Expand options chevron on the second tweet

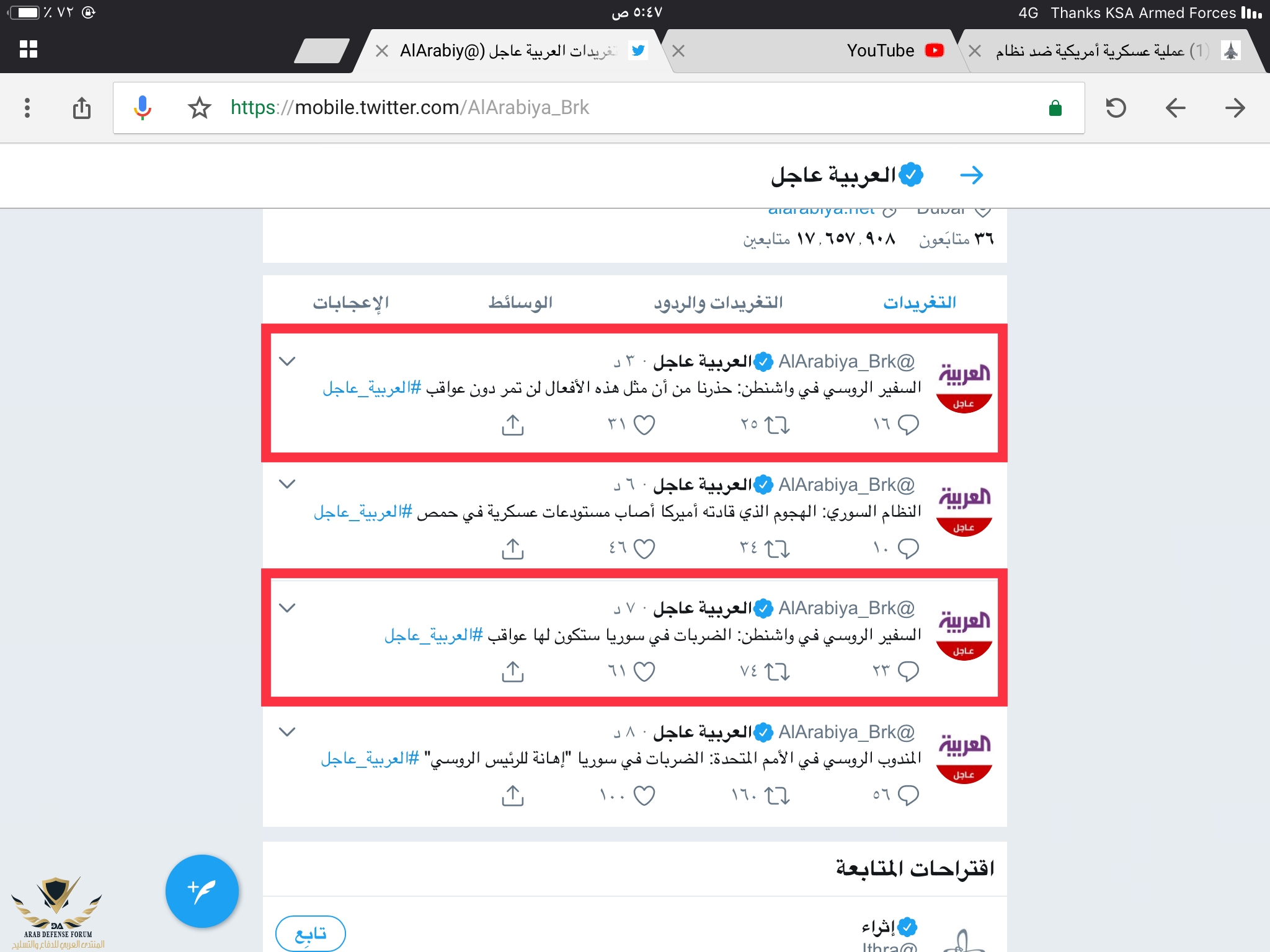[x=287, y=483]
